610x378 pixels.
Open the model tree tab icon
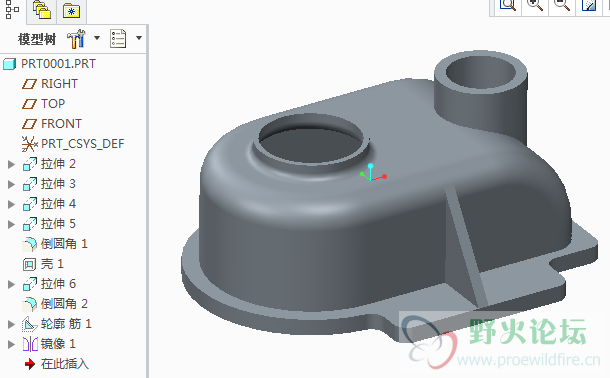(x=12, y=9)
